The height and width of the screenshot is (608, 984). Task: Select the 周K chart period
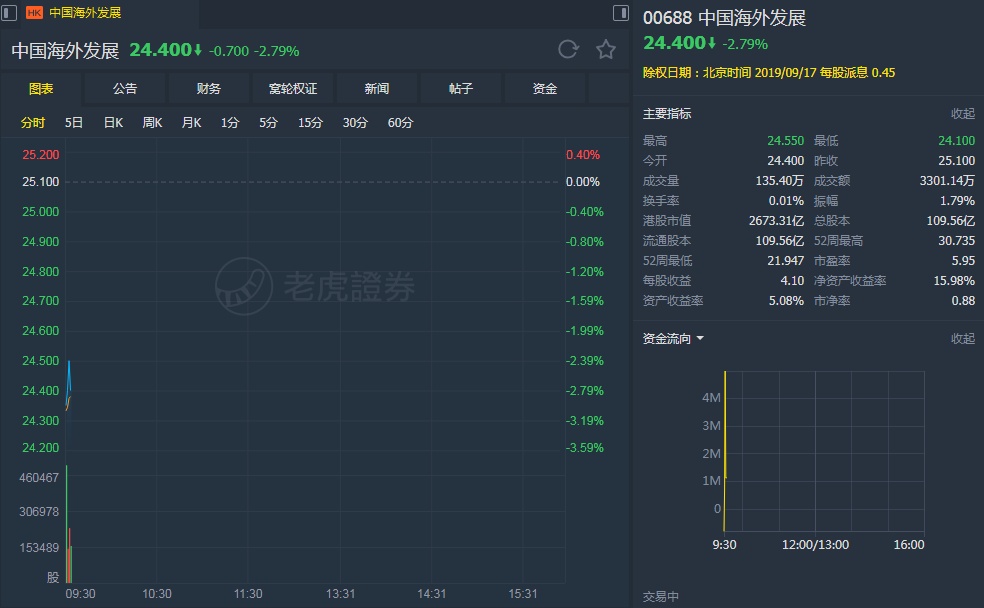point(152,122)
